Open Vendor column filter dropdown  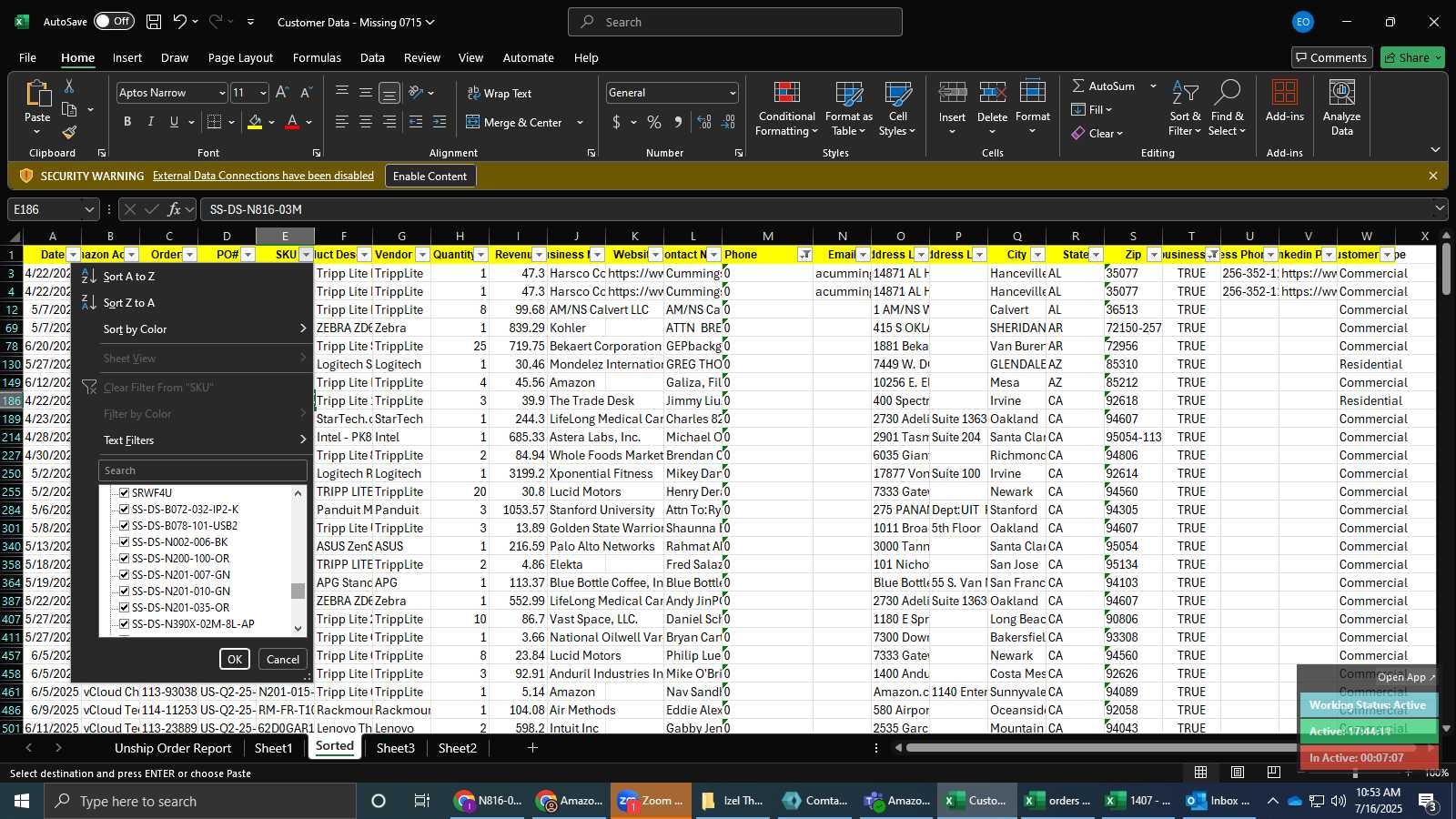click(422, 255)
